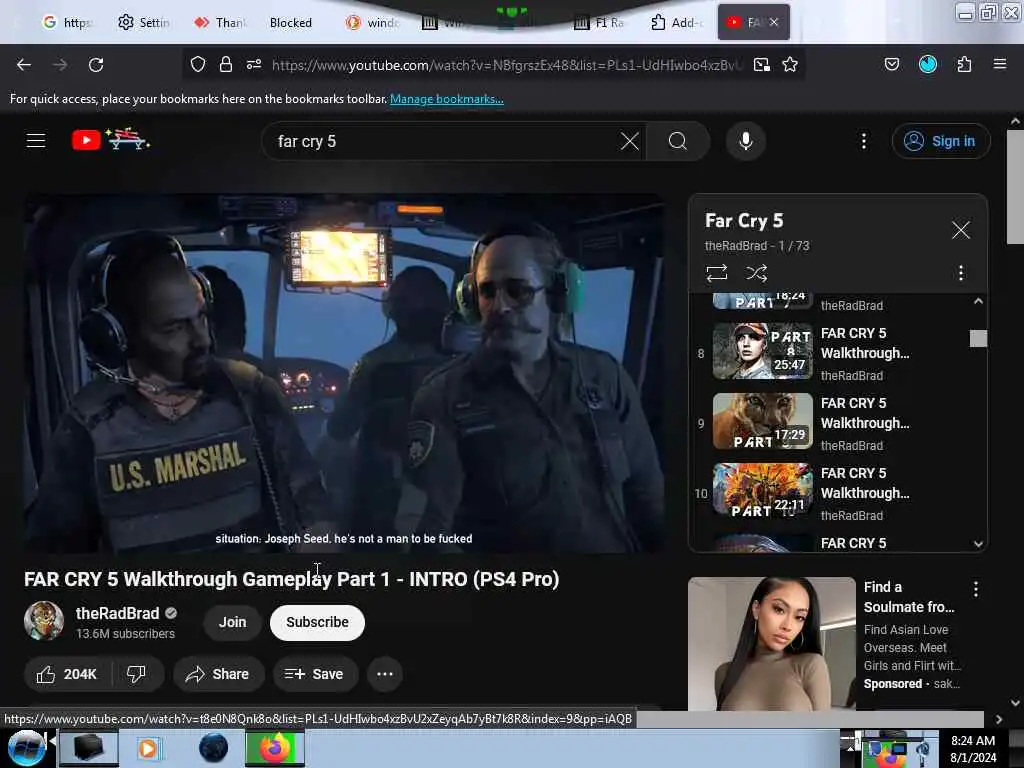Image resolution: width=1024 pixels, height=768 pixels.
Task: Open the Firefox account avatar icon
Action: click(928, 64)
